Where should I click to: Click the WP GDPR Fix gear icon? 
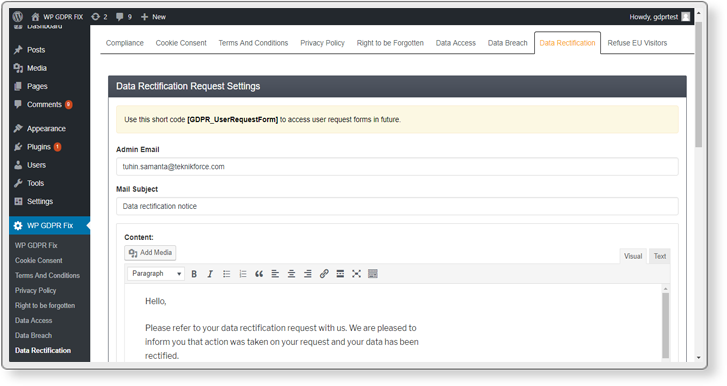[18, 226]
